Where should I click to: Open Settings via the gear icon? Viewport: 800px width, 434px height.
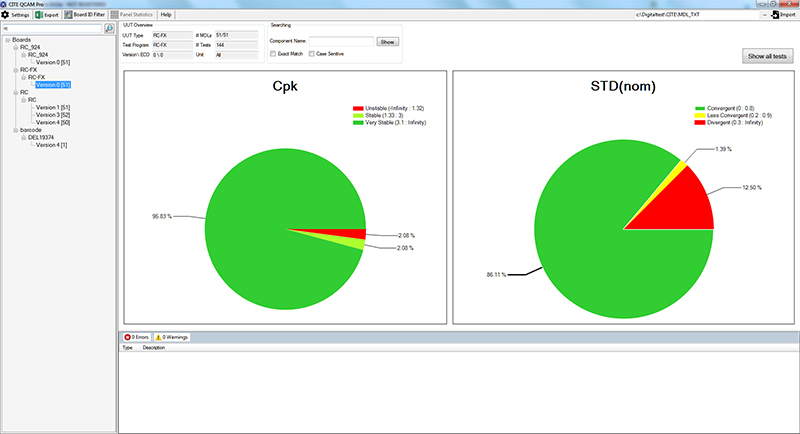[x=7, y=15]
